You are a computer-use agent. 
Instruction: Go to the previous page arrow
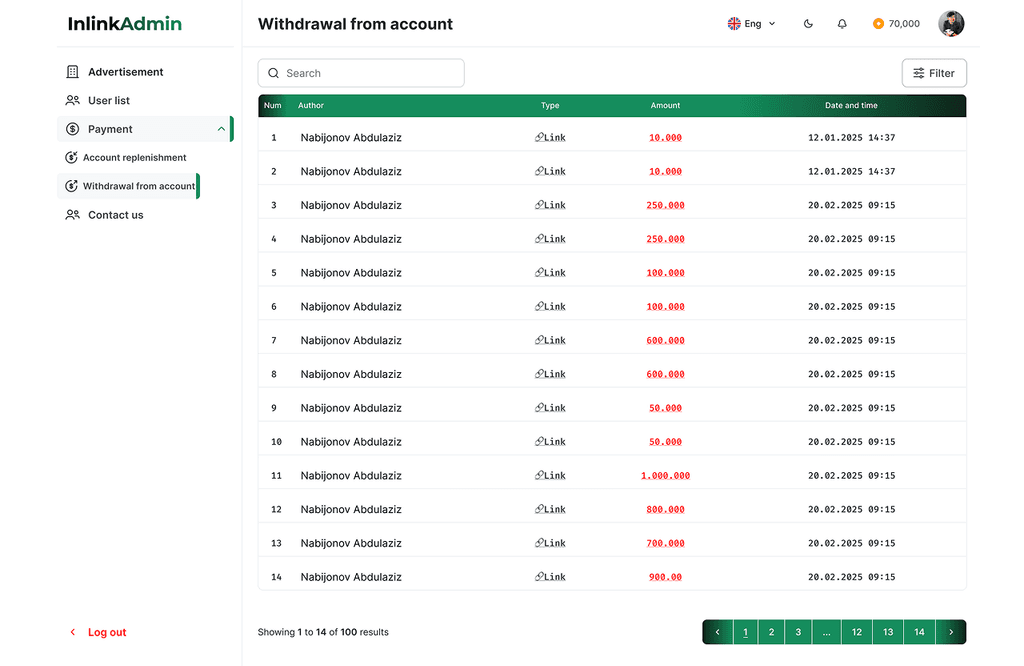717,632
